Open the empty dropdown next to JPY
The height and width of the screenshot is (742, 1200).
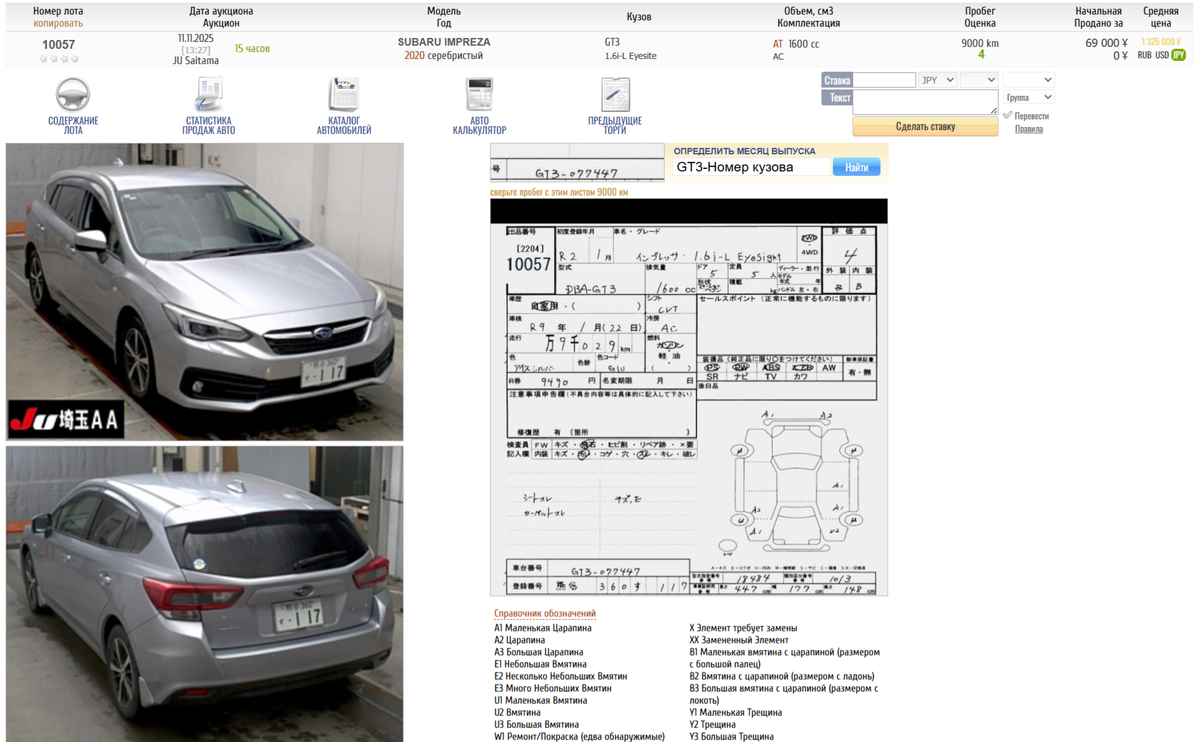coord(978,80)
